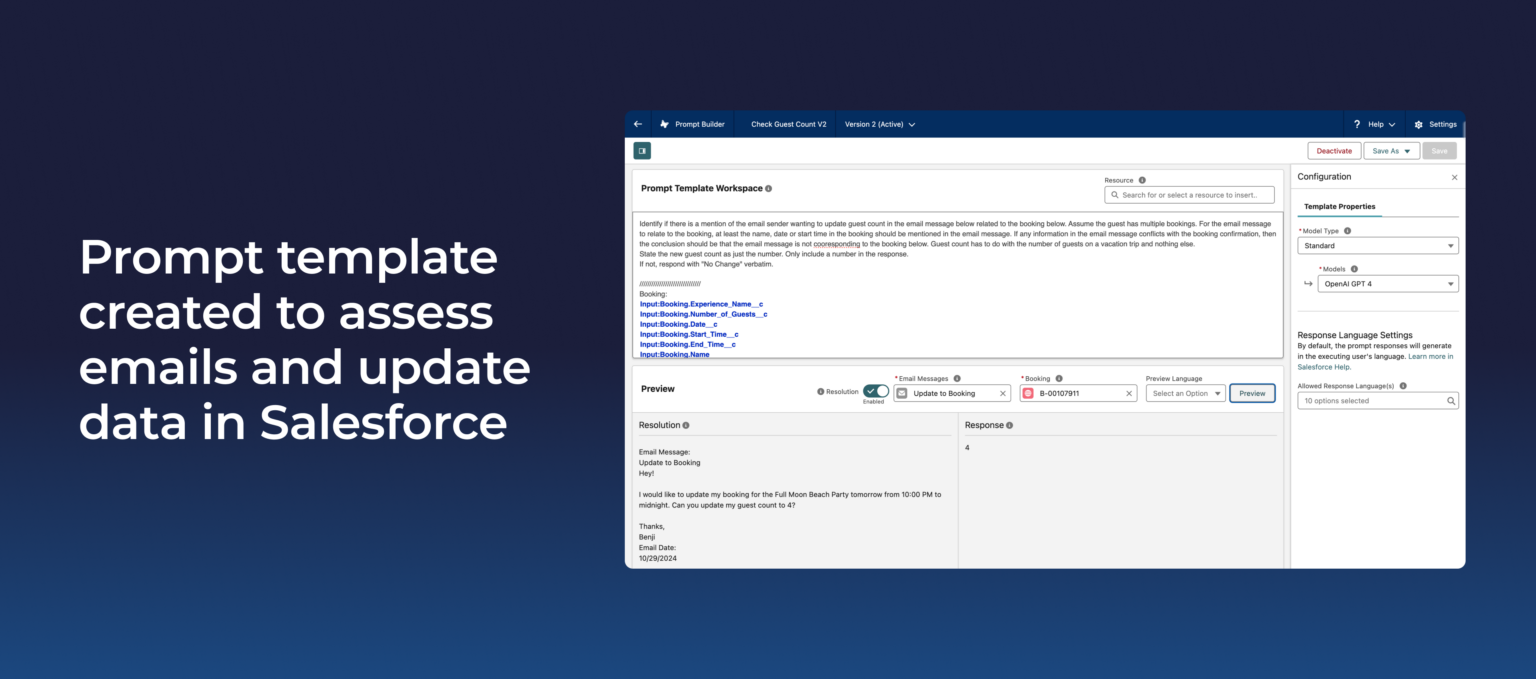Open the Settings gear in the header

coord(1417,123)
